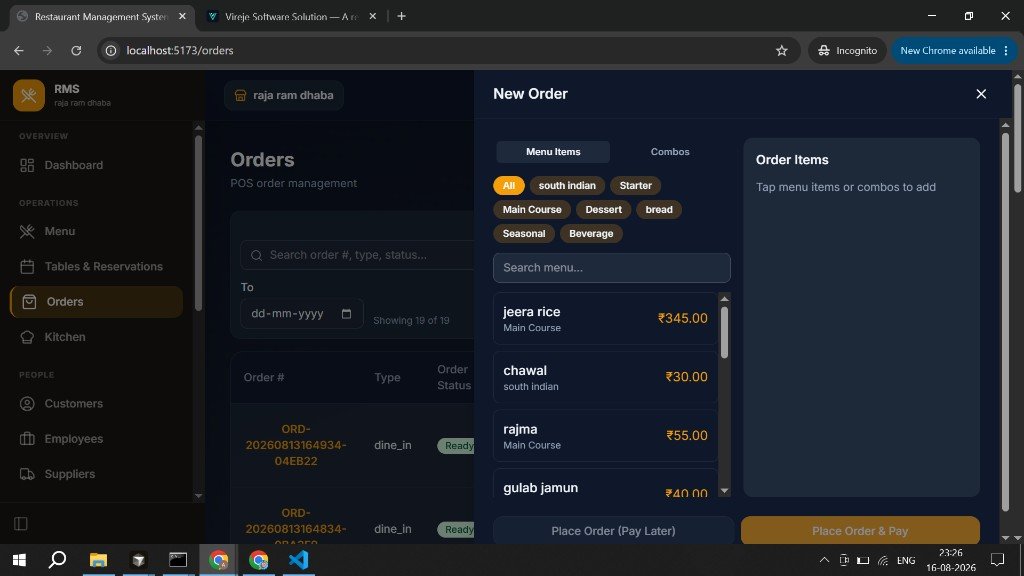Switch to Vireje Software Solution browser tab
The width and height of the screenshot is (1024, 576).
pos(291,16)
